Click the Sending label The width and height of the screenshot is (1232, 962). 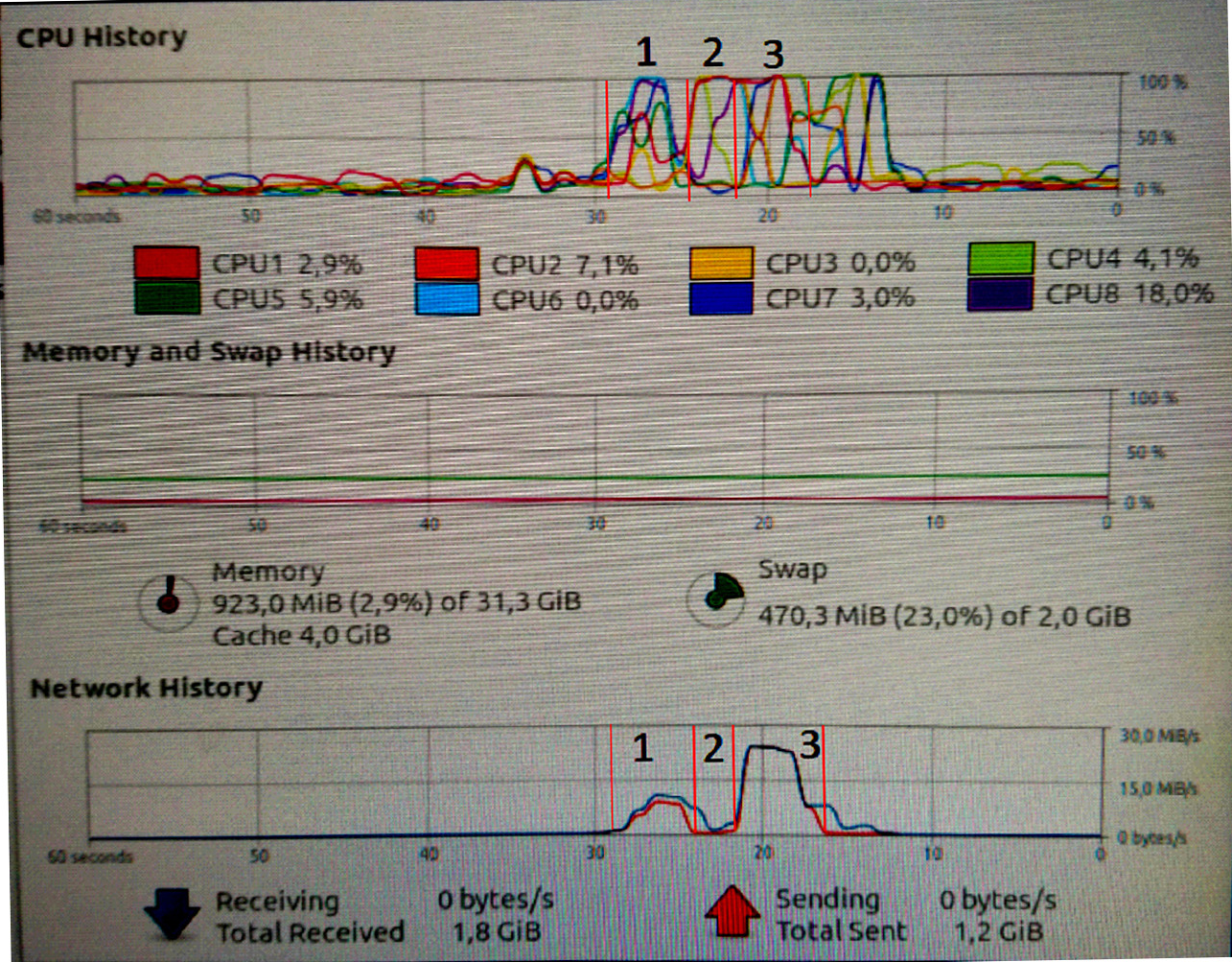click(828, 900)
